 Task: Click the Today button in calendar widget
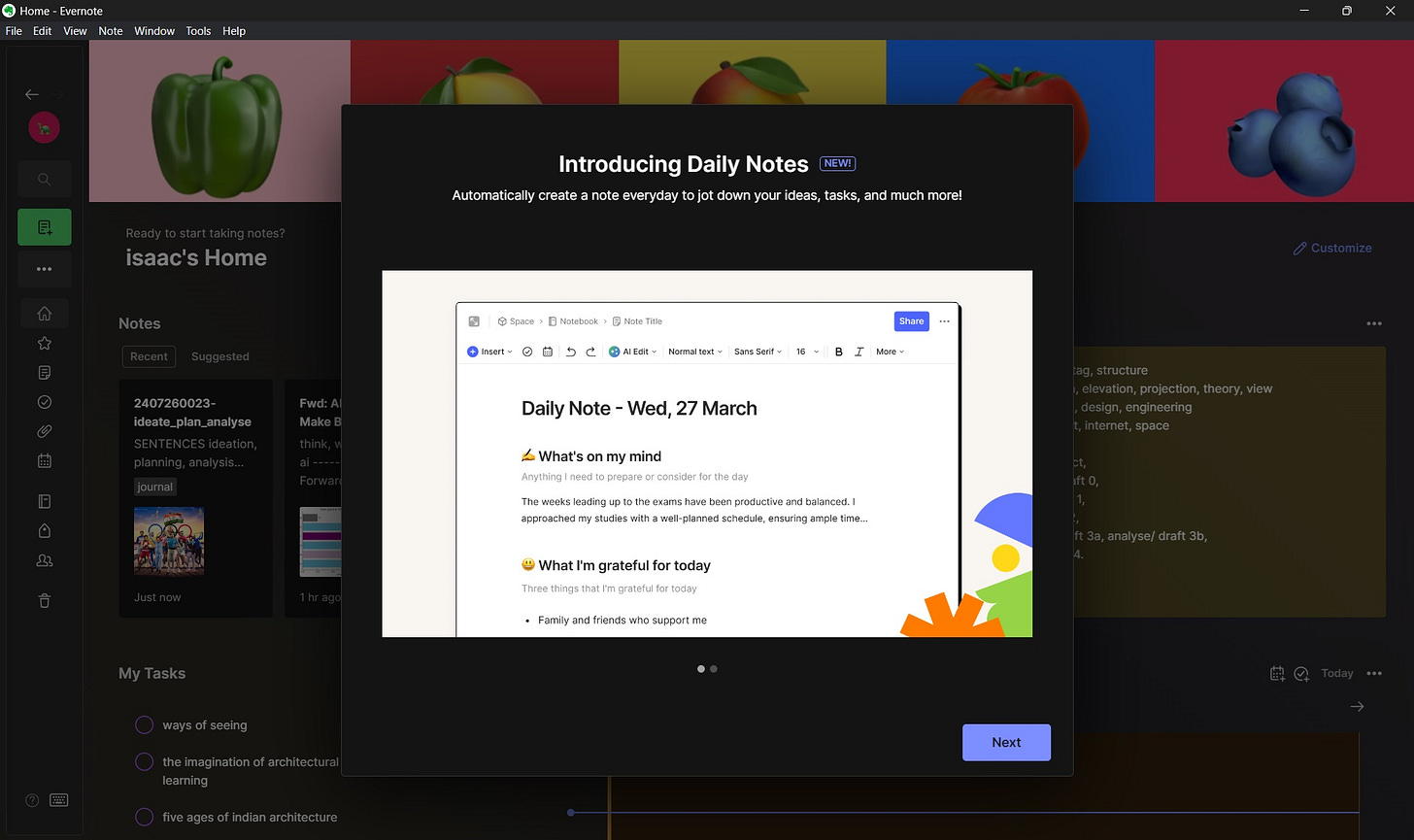pyautogui.click(x=1336, y=673)
